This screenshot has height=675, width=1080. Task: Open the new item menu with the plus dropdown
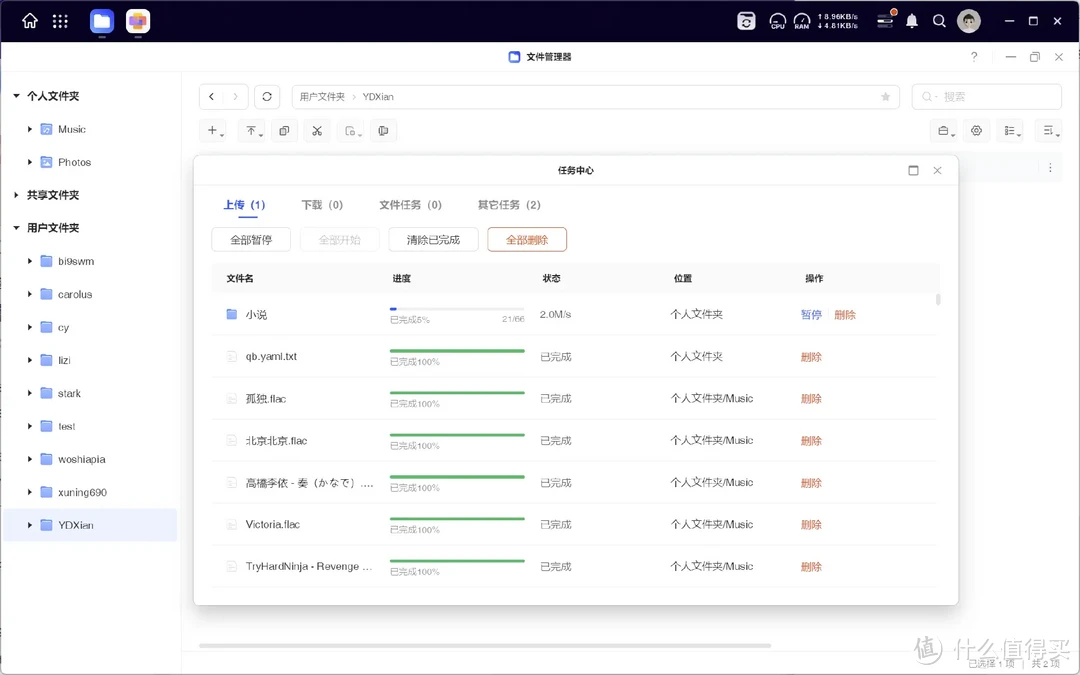tap(214, 130)
